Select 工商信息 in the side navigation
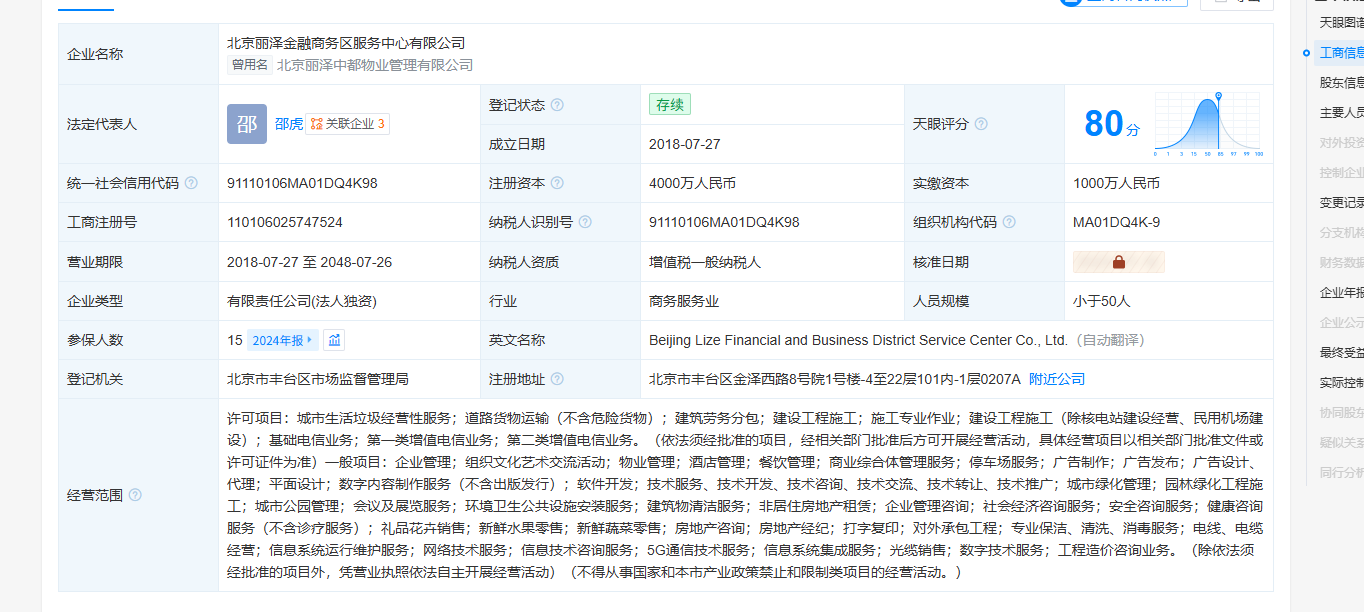Screen dimensions: 1364x612 (1341, 53)
